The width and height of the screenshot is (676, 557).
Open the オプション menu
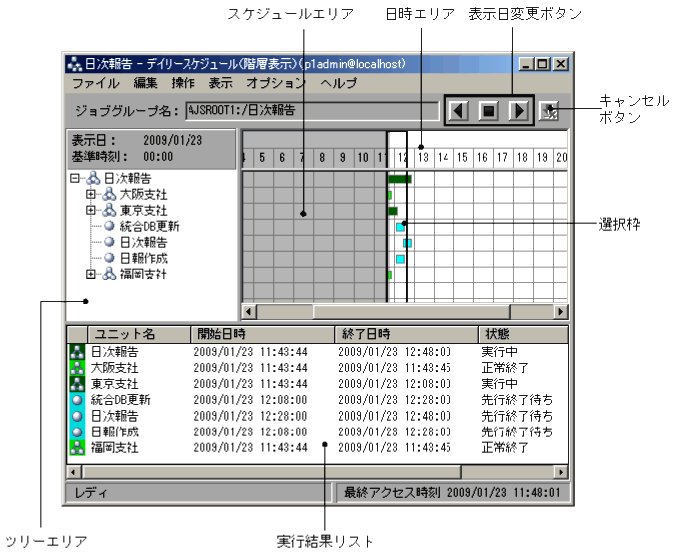tap(276, 83)
